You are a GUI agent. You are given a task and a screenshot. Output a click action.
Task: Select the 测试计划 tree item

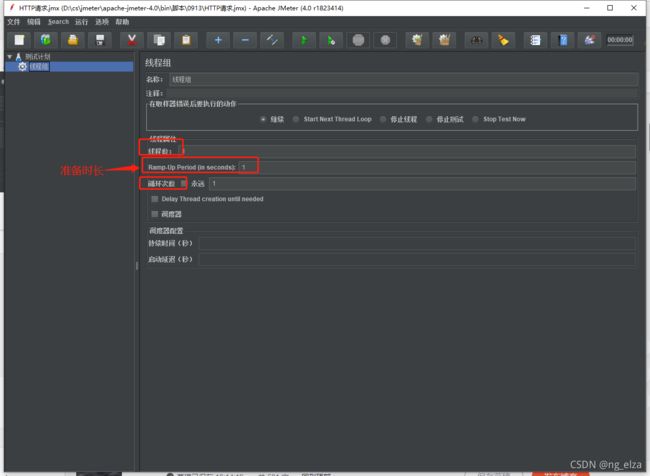point(38,57)
